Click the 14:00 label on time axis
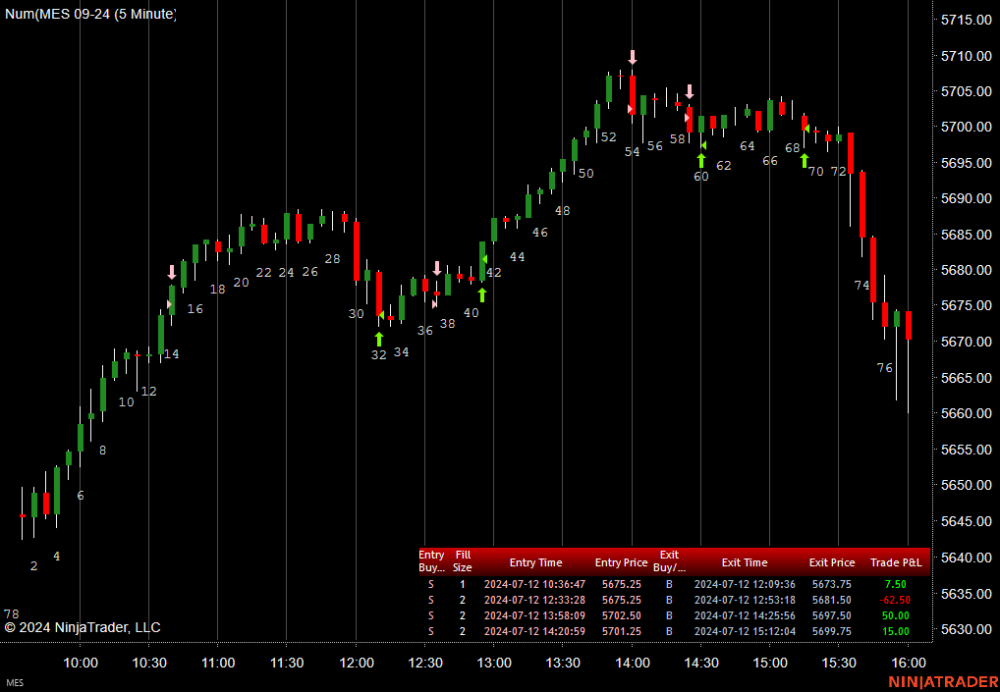Screen dimensions: 1000x692 (632, 662)
